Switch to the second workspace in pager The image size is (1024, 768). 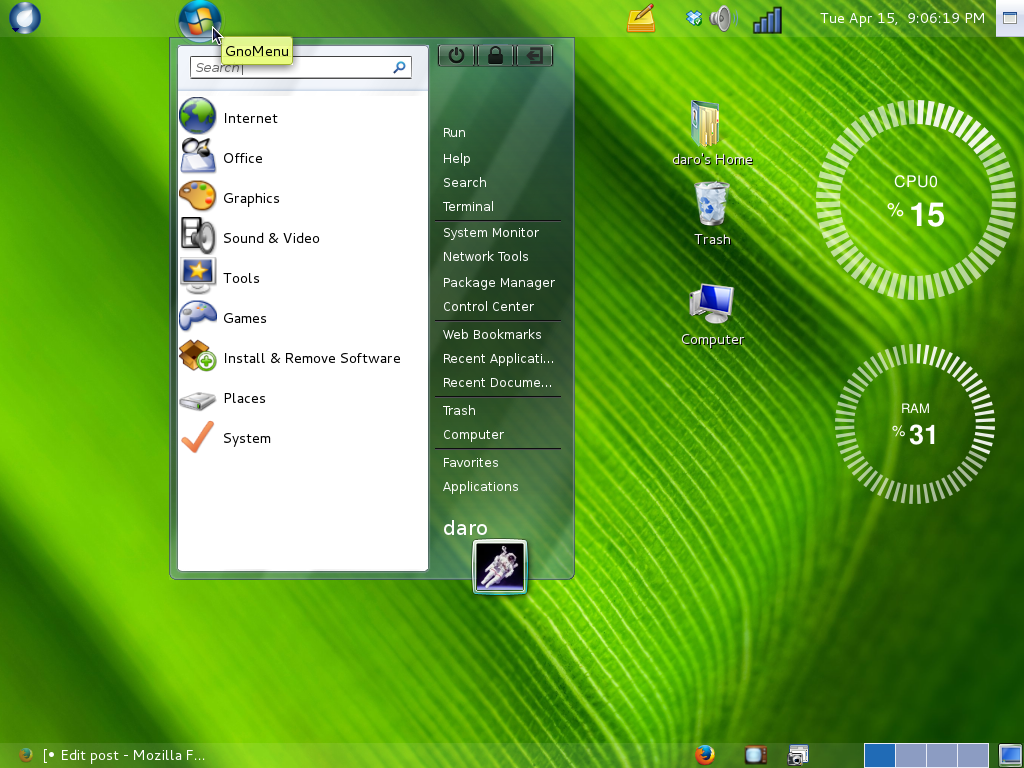[911, 755]
